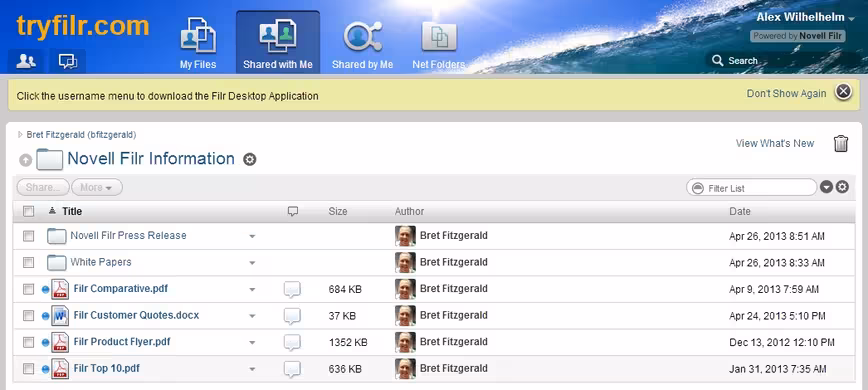
Task: Check the Filr Comparative.pdf checkbox
Action: click(x=28, y=289)
